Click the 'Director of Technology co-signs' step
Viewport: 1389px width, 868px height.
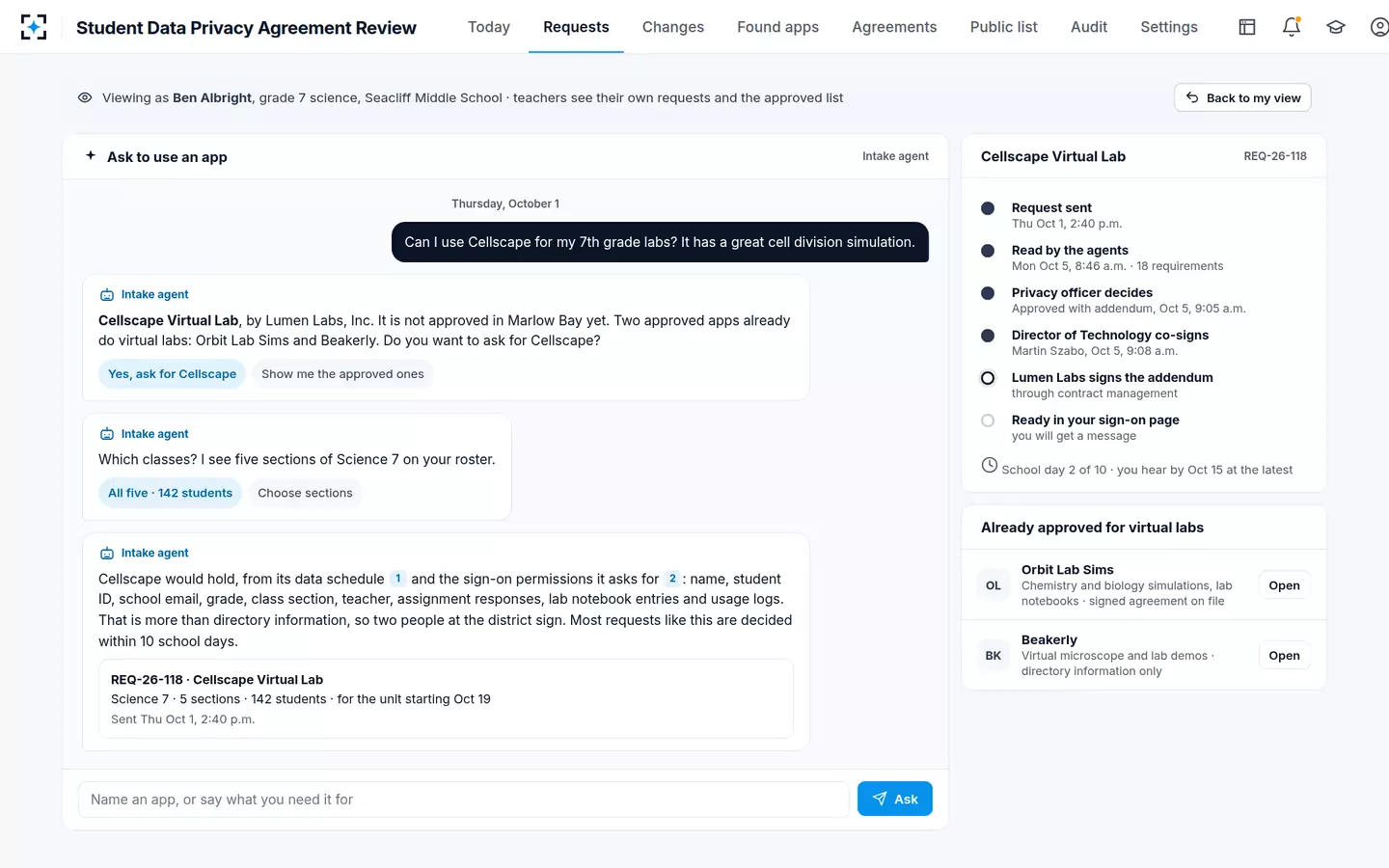(x=1110, y=335)
